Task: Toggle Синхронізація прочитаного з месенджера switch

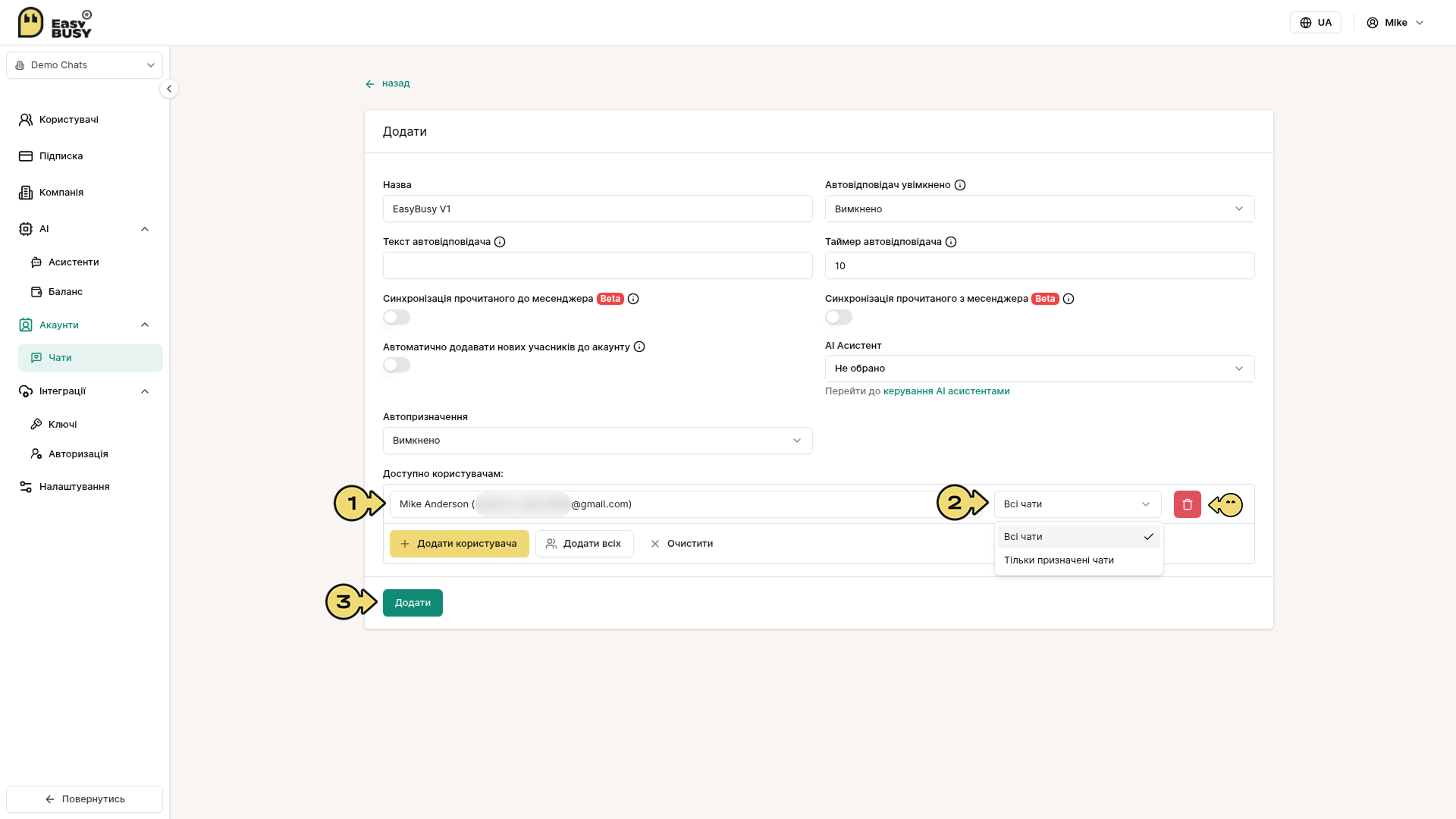Action: point(839,317)
